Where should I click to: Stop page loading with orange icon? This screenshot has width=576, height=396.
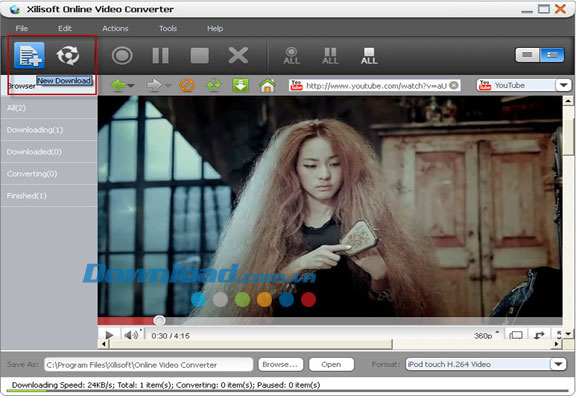187,86
